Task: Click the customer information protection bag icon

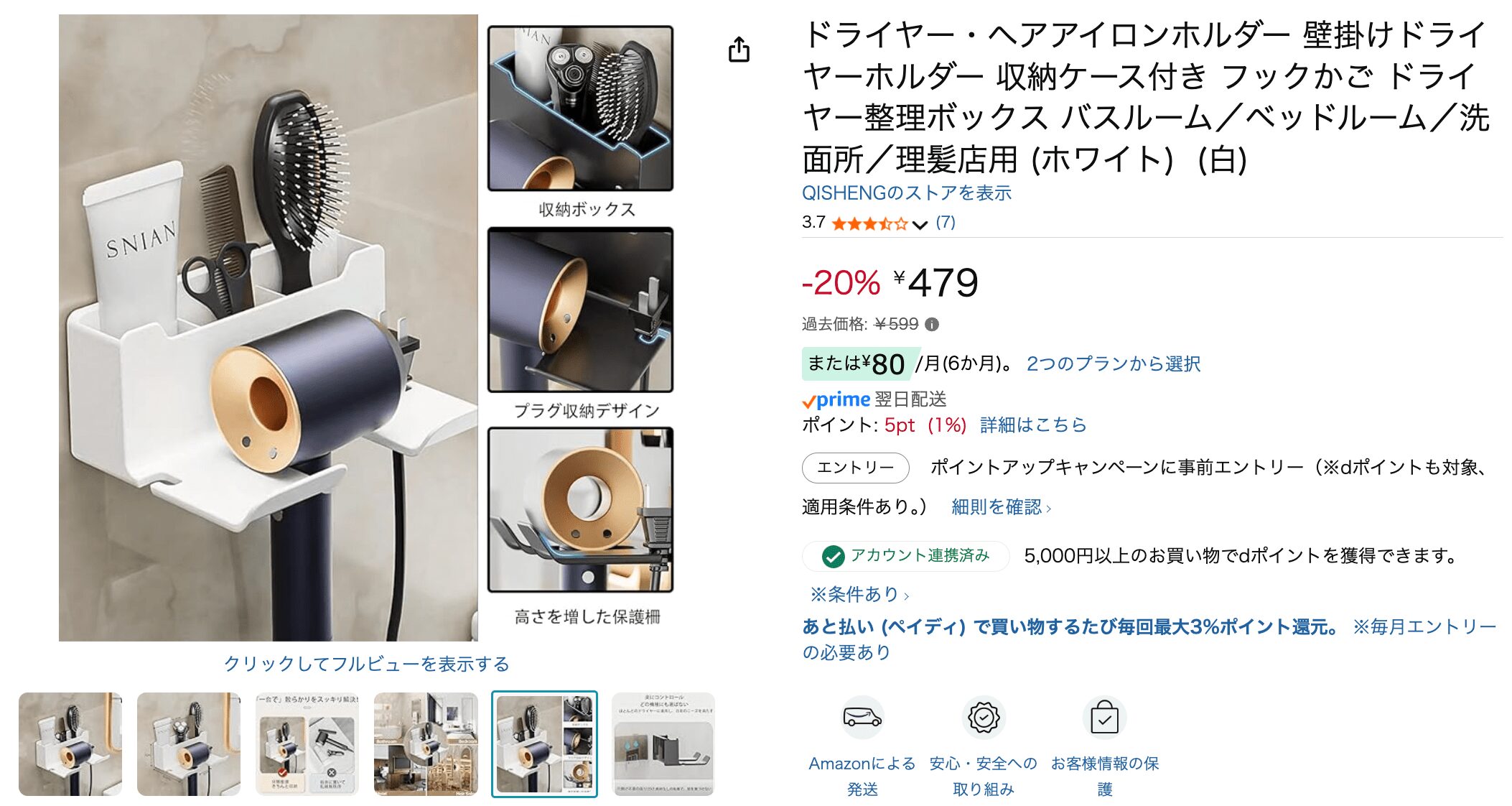Action: (1104, 717)
